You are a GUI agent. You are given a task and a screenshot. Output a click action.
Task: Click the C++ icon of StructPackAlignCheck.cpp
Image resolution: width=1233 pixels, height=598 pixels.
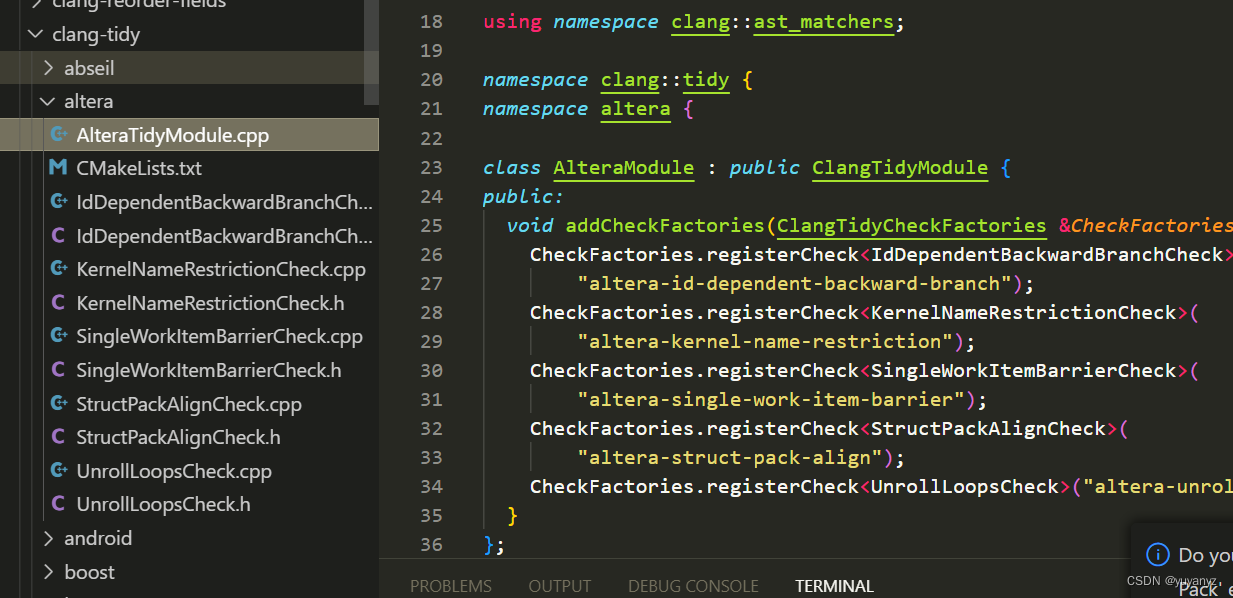point(59,403)
